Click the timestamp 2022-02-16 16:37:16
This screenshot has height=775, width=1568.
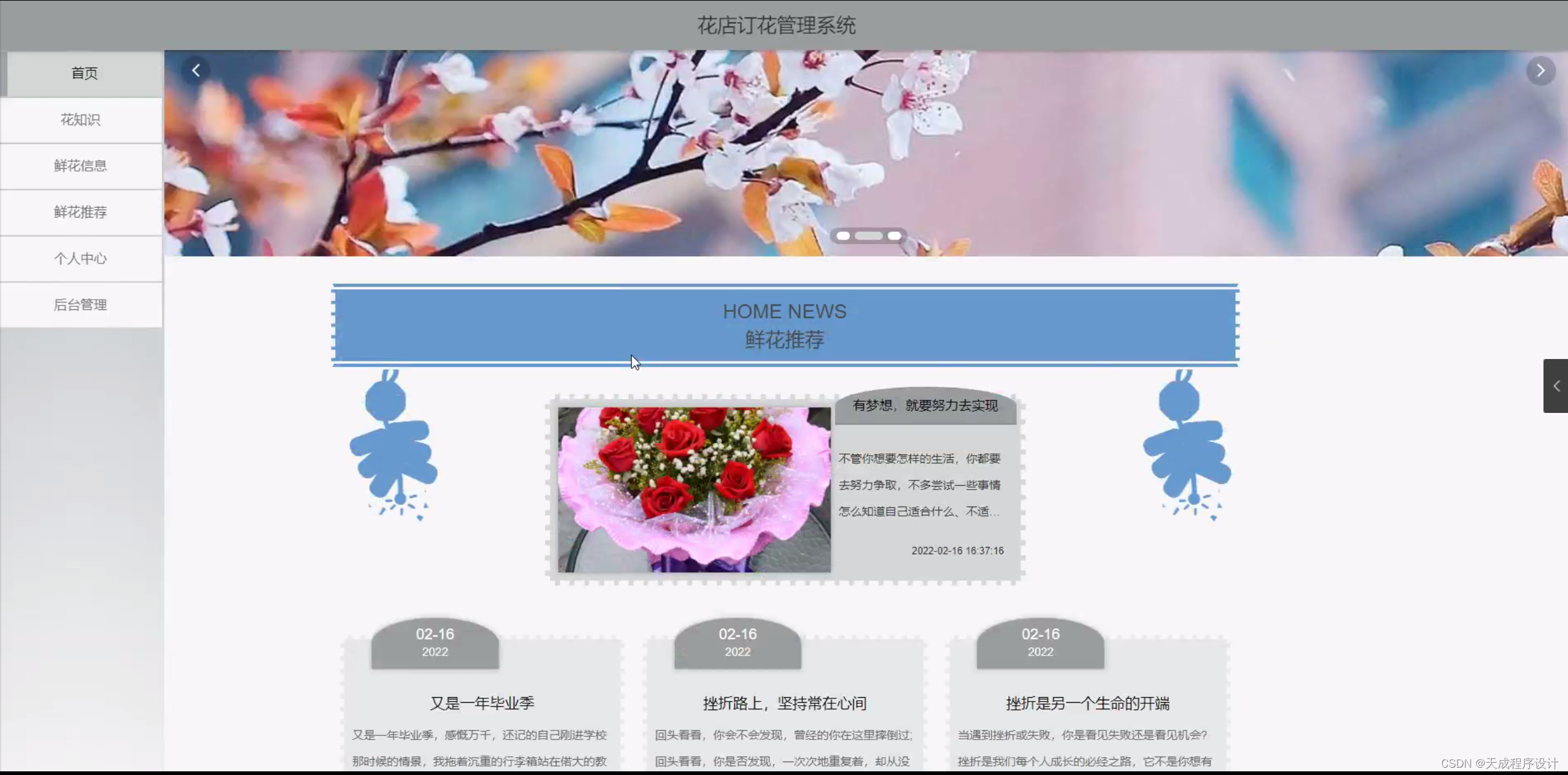coord(957,550)
